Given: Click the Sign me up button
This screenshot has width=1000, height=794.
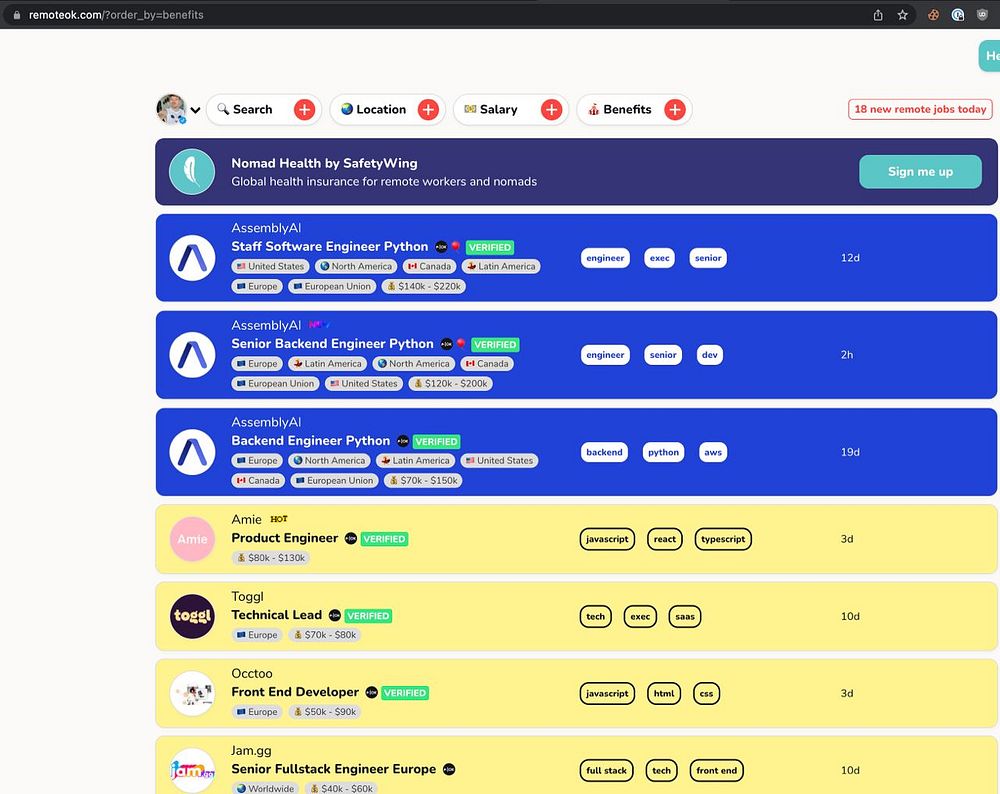Looking at the screenshot, I should 920,172.
